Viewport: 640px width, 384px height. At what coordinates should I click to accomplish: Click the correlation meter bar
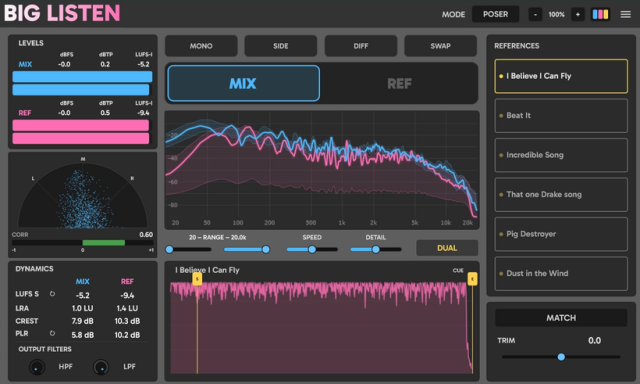click(x=83, y=243)
